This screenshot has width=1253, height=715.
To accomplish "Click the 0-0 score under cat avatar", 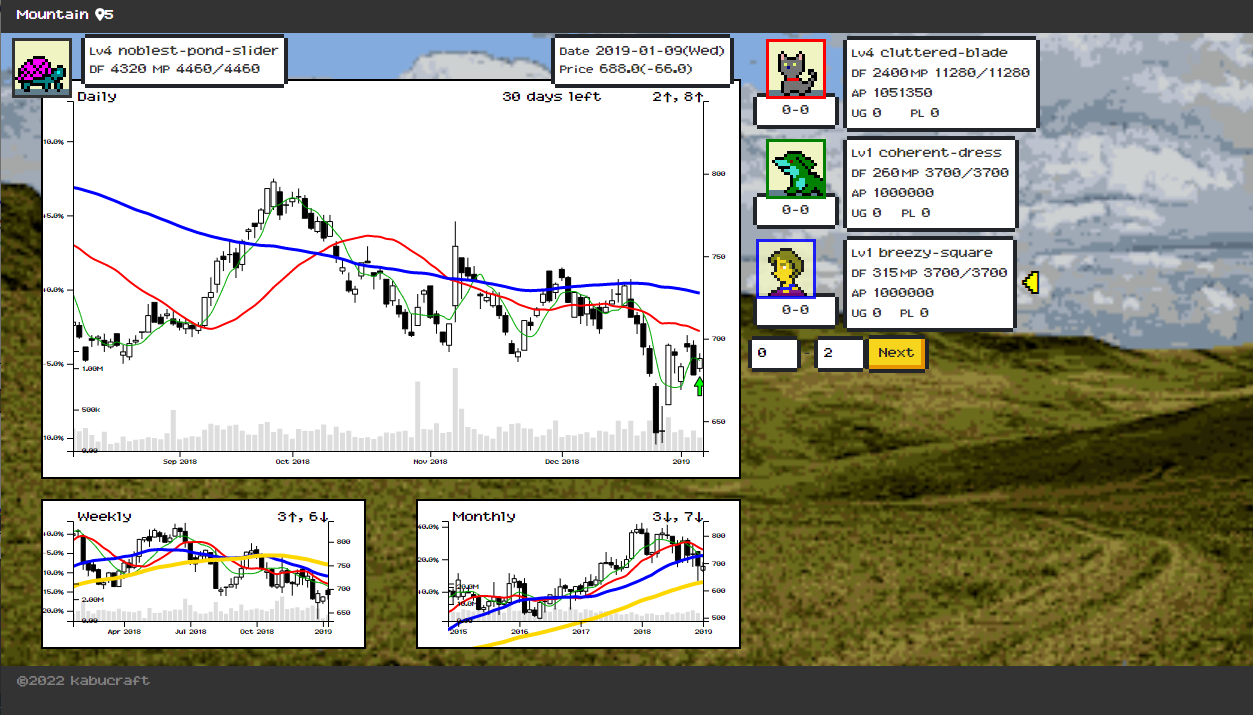I will pyautogui.click(x=795, y=110).
